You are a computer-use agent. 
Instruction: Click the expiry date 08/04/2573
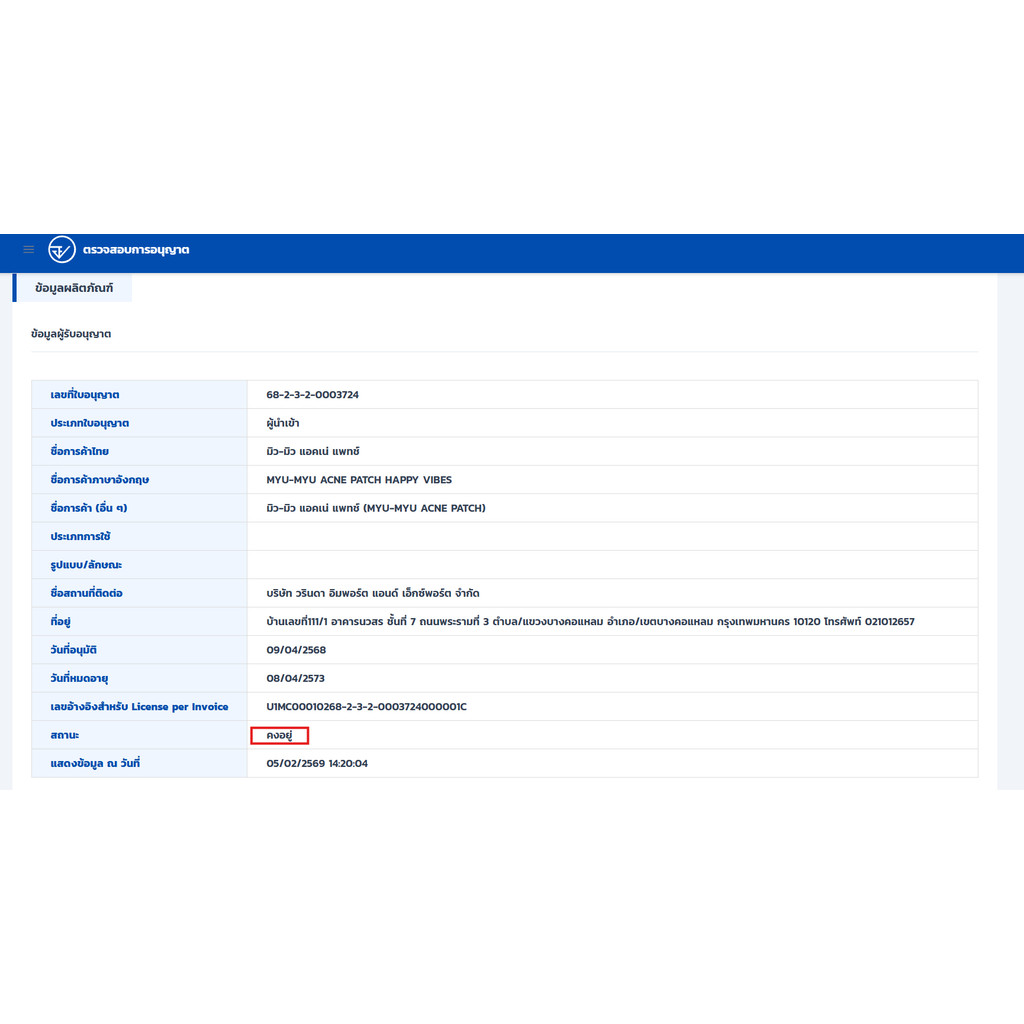coord(295,679)
